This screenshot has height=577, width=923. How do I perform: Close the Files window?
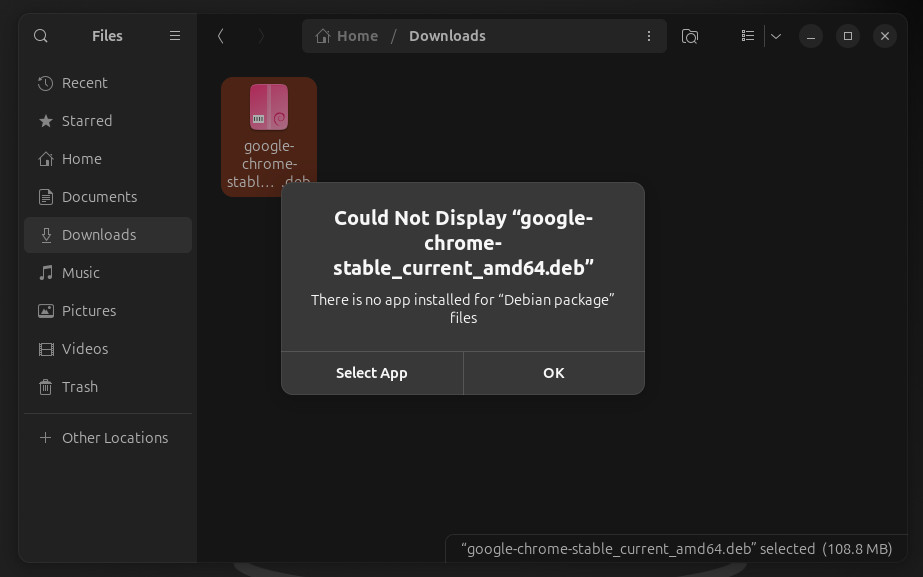pos(885,36)
